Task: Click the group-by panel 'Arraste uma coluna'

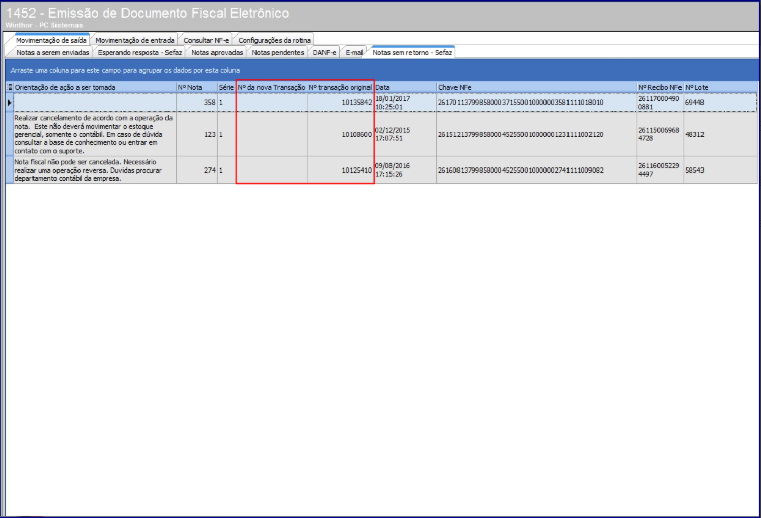Action: click(380, 70)
